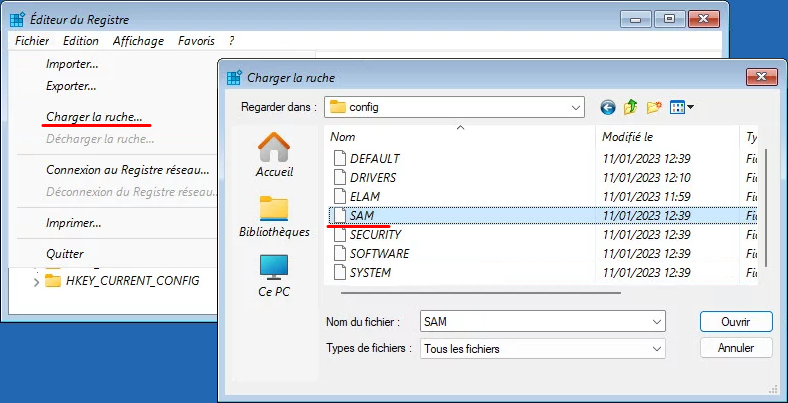This screenshot has height=403, width=788.
Task: Expand the HKEY_CURRENT_CONFIG tree node
Action: pyautogui.click(x=37, y=281)
